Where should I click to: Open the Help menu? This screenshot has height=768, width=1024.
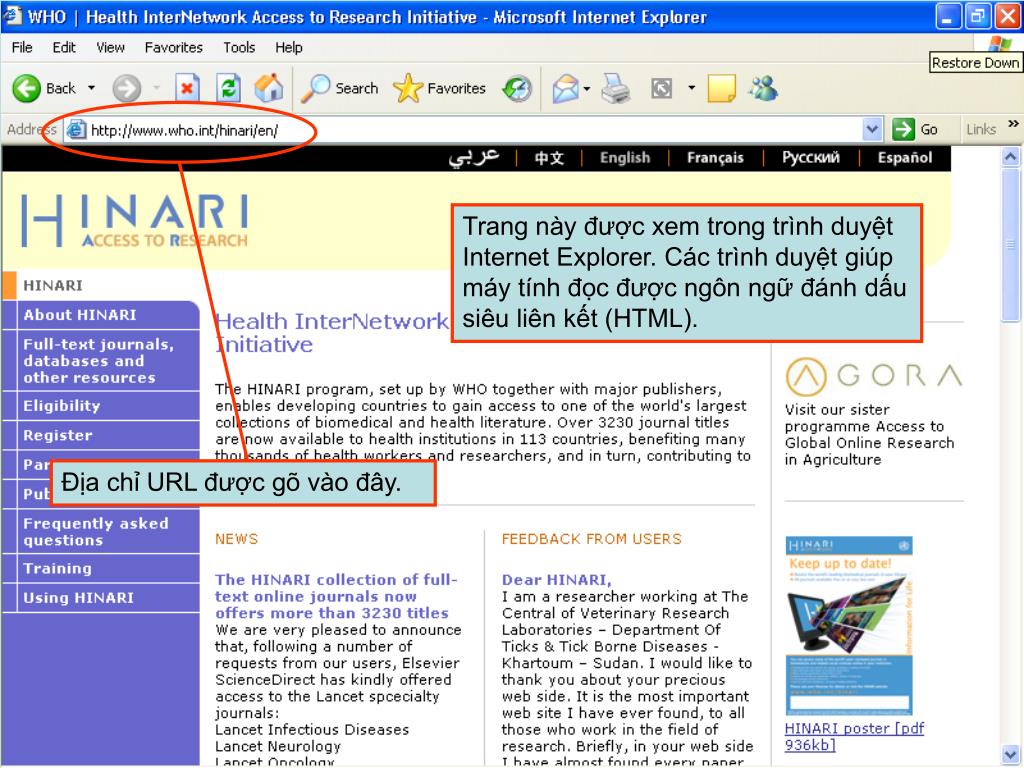click(x=289, y=47)
